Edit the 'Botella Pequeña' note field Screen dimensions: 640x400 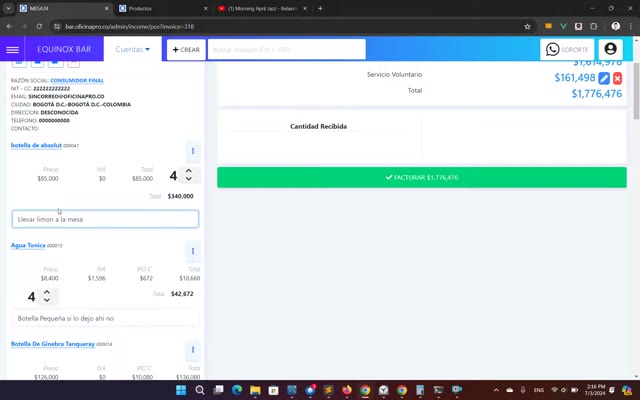click(105, 318)
